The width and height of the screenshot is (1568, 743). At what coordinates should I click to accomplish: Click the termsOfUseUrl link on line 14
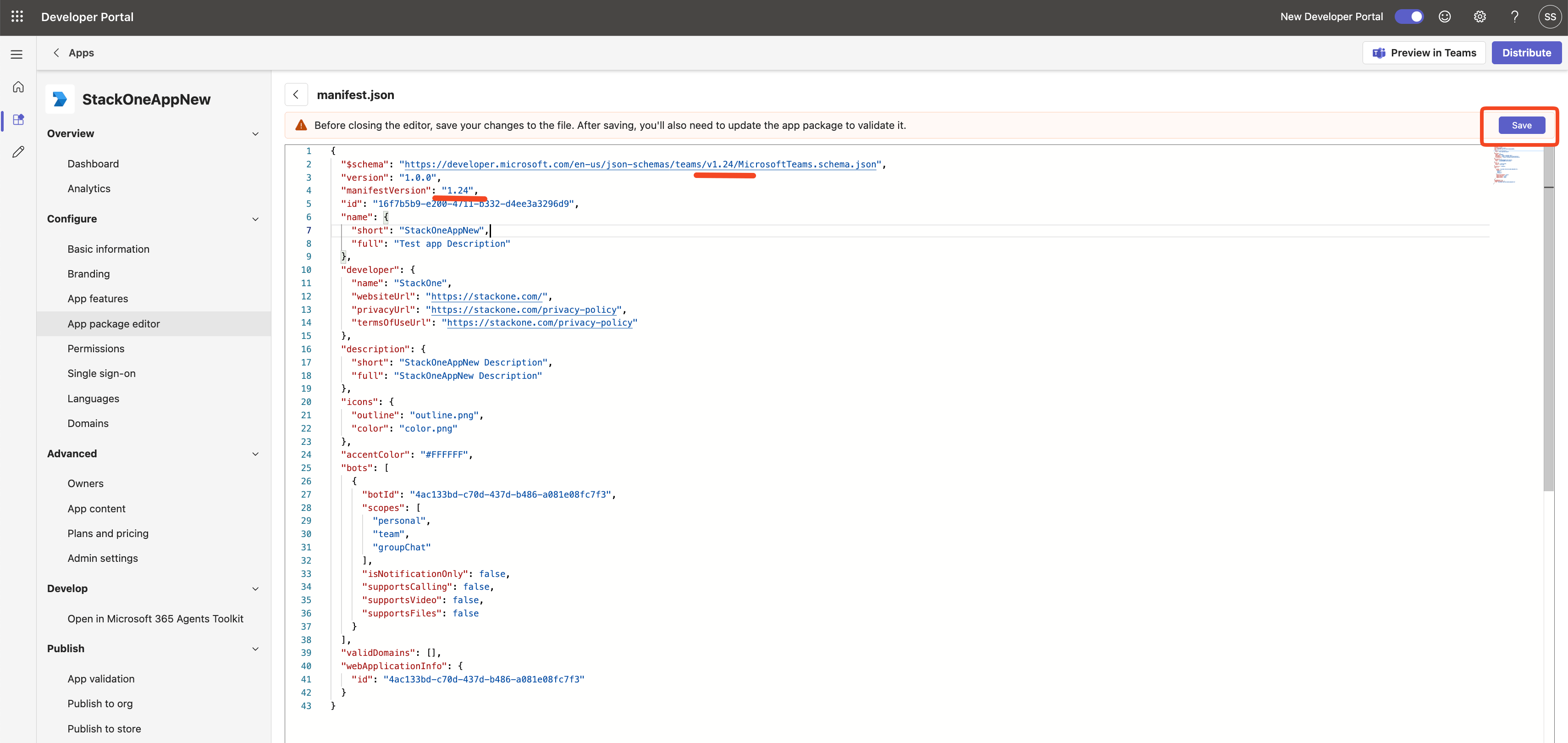(539, 322)
